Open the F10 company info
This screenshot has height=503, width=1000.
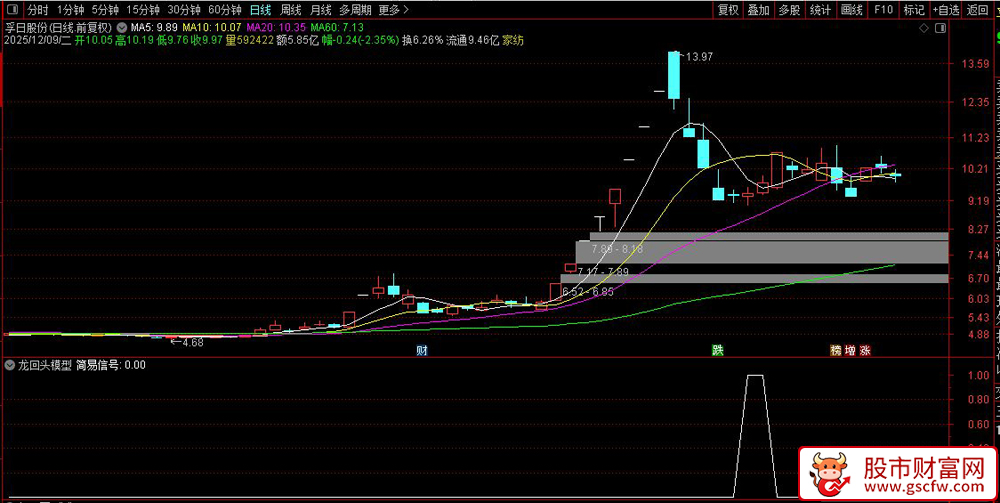[x=883, y=10]
